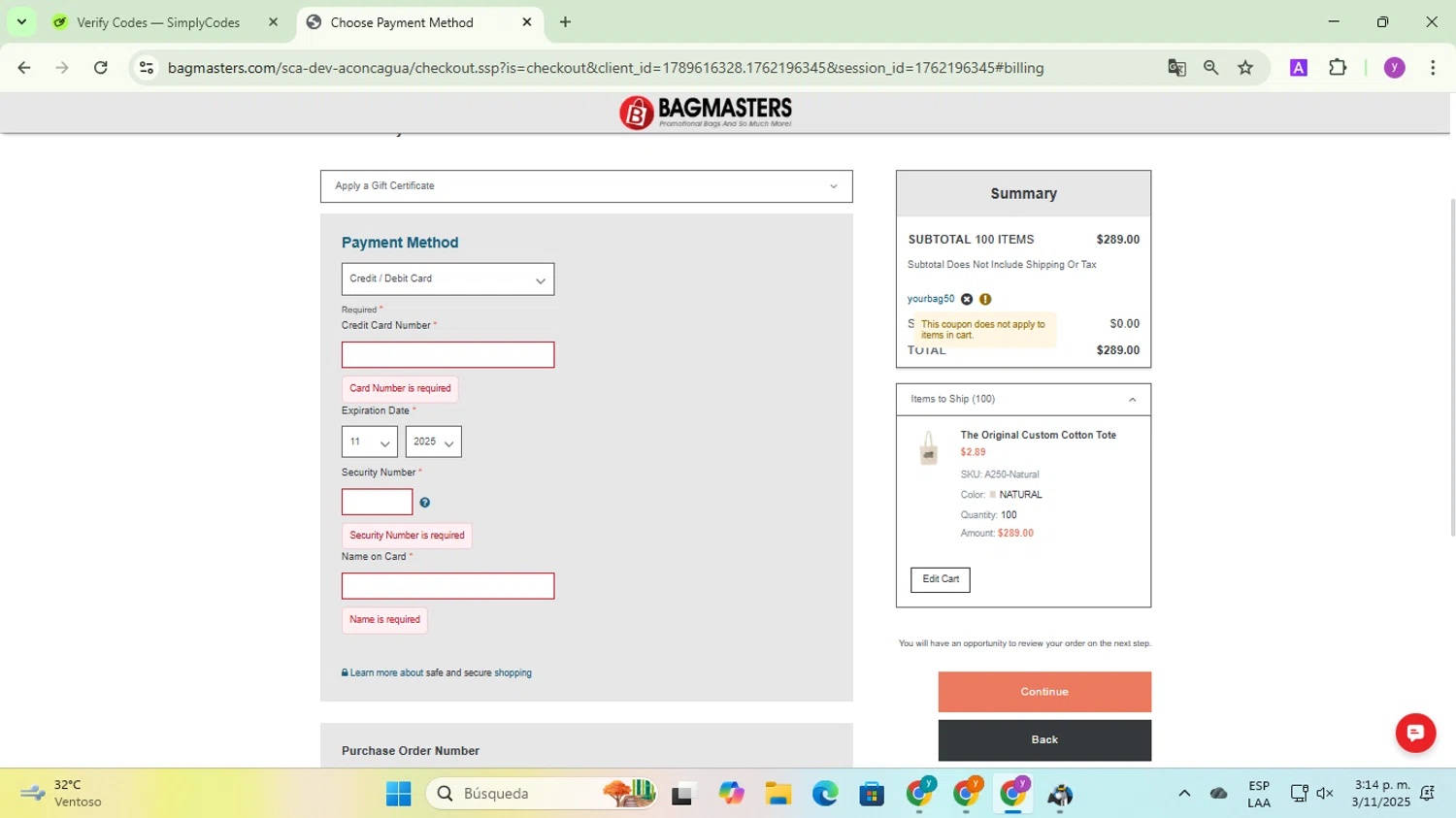Click the Security Number field
Viewport: 1456px width, 818px height.
[x=377, y=502]
